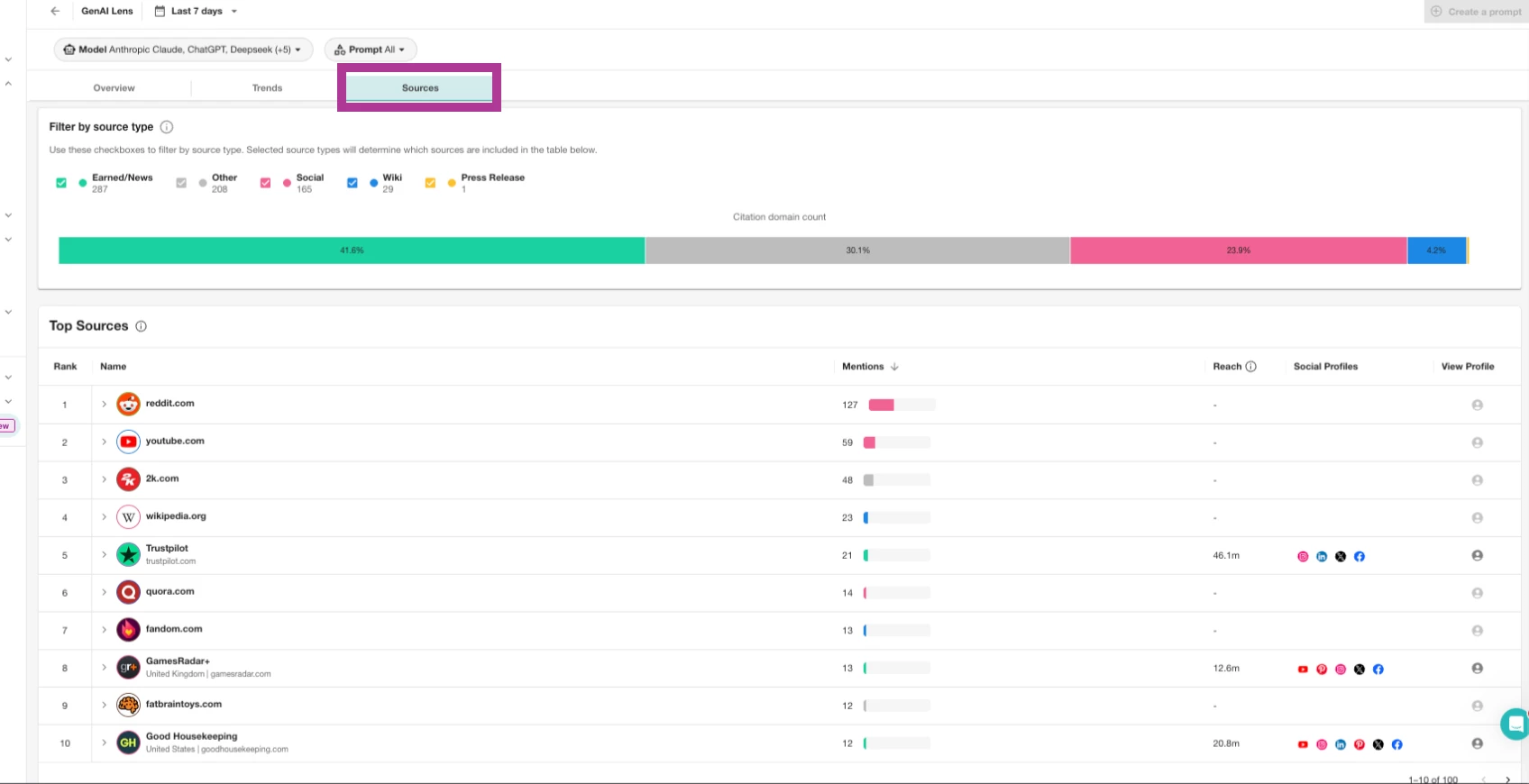Uncheck the Earned/News checkbox

(61, 183)
